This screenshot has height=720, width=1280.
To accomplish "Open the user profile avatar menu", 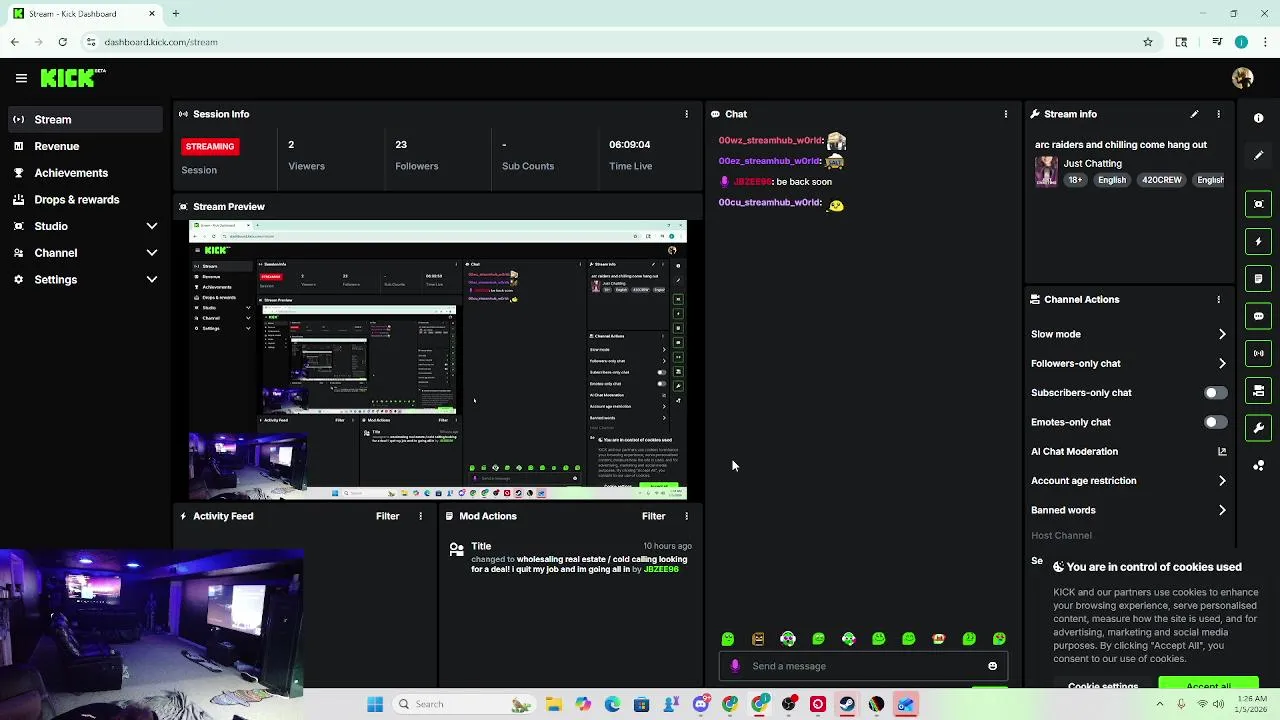I will [x=1243, y=78].
